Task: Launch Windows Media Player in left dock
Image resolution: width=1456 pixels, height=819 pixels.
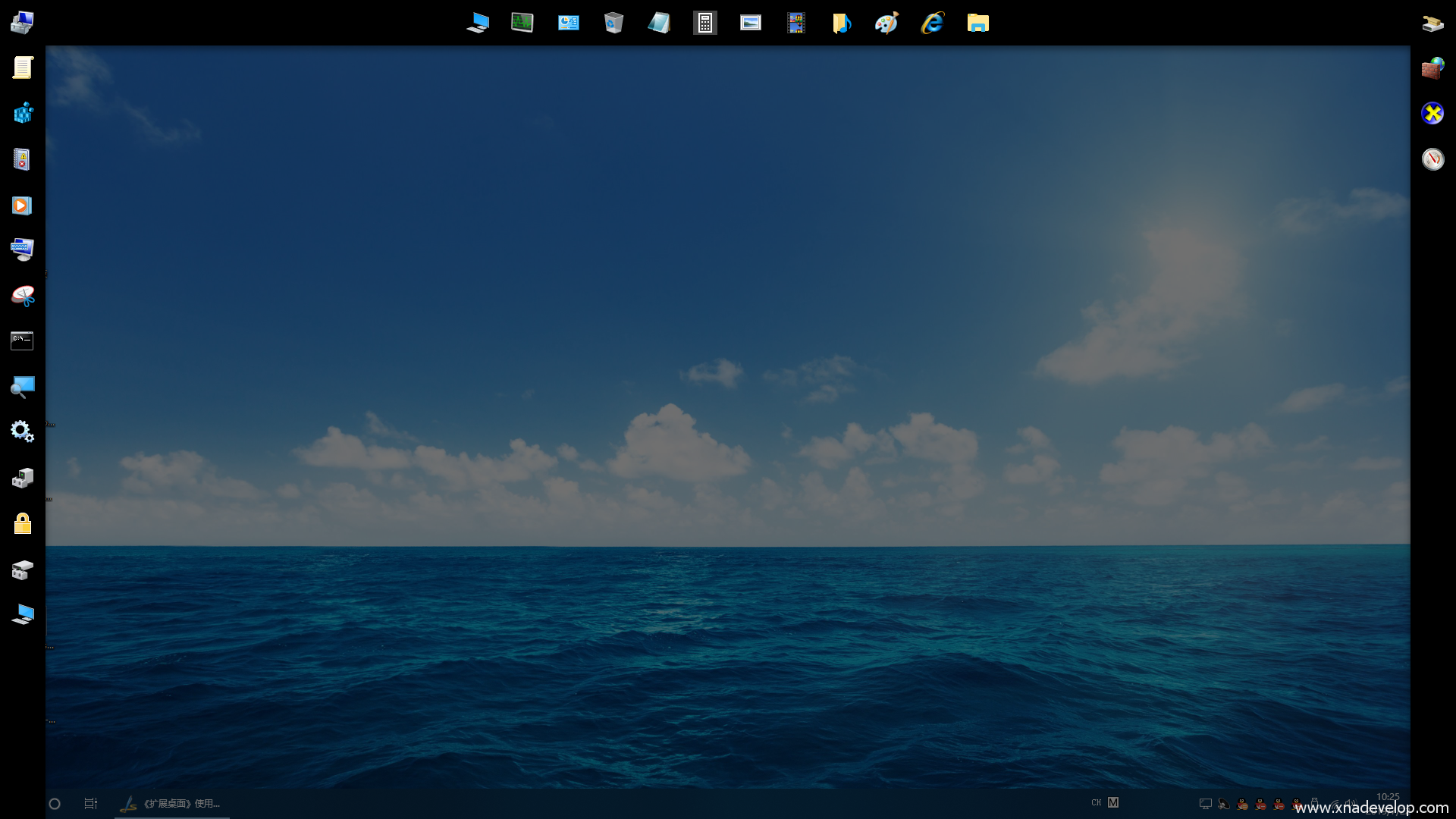Action: (x=22, y=206)
